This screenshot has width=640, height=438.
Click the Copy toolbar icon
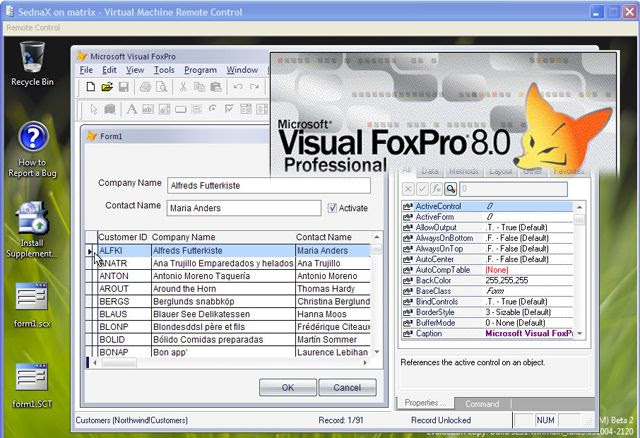click(x=199, y=87)
